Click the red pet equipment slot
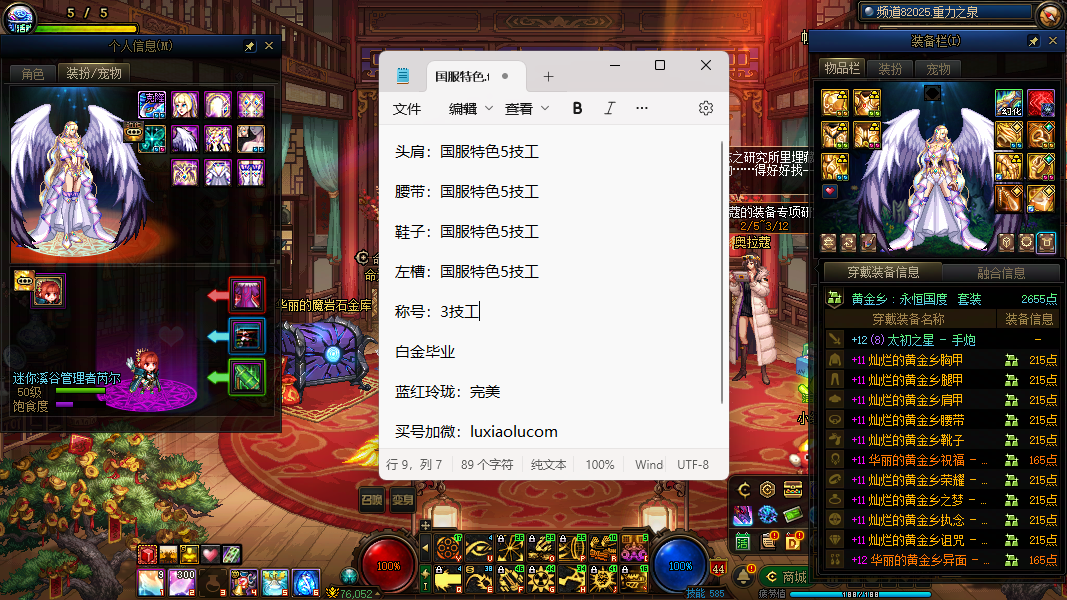The width and height of the screenshot is (1067, 600). click(x=247, y=296)
